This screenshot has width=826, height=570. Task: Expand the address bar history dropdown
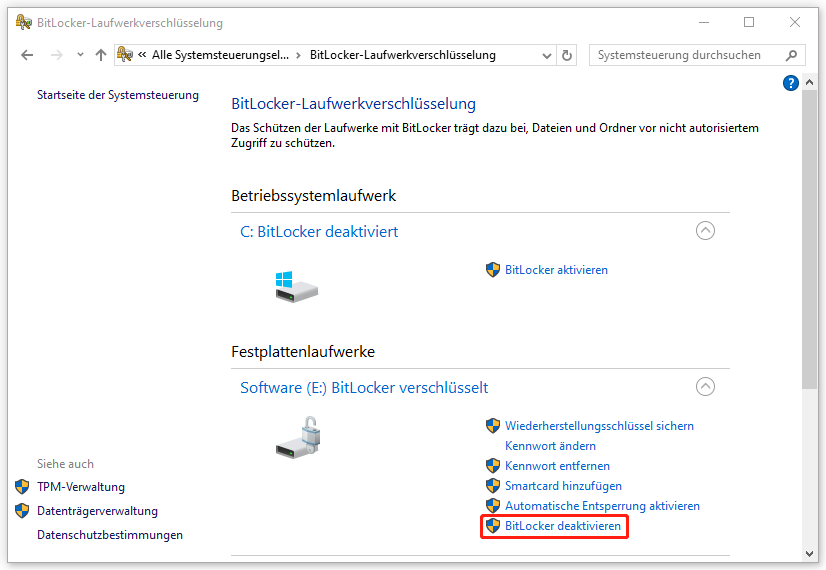pyautogui.click(x=547, y=55)
